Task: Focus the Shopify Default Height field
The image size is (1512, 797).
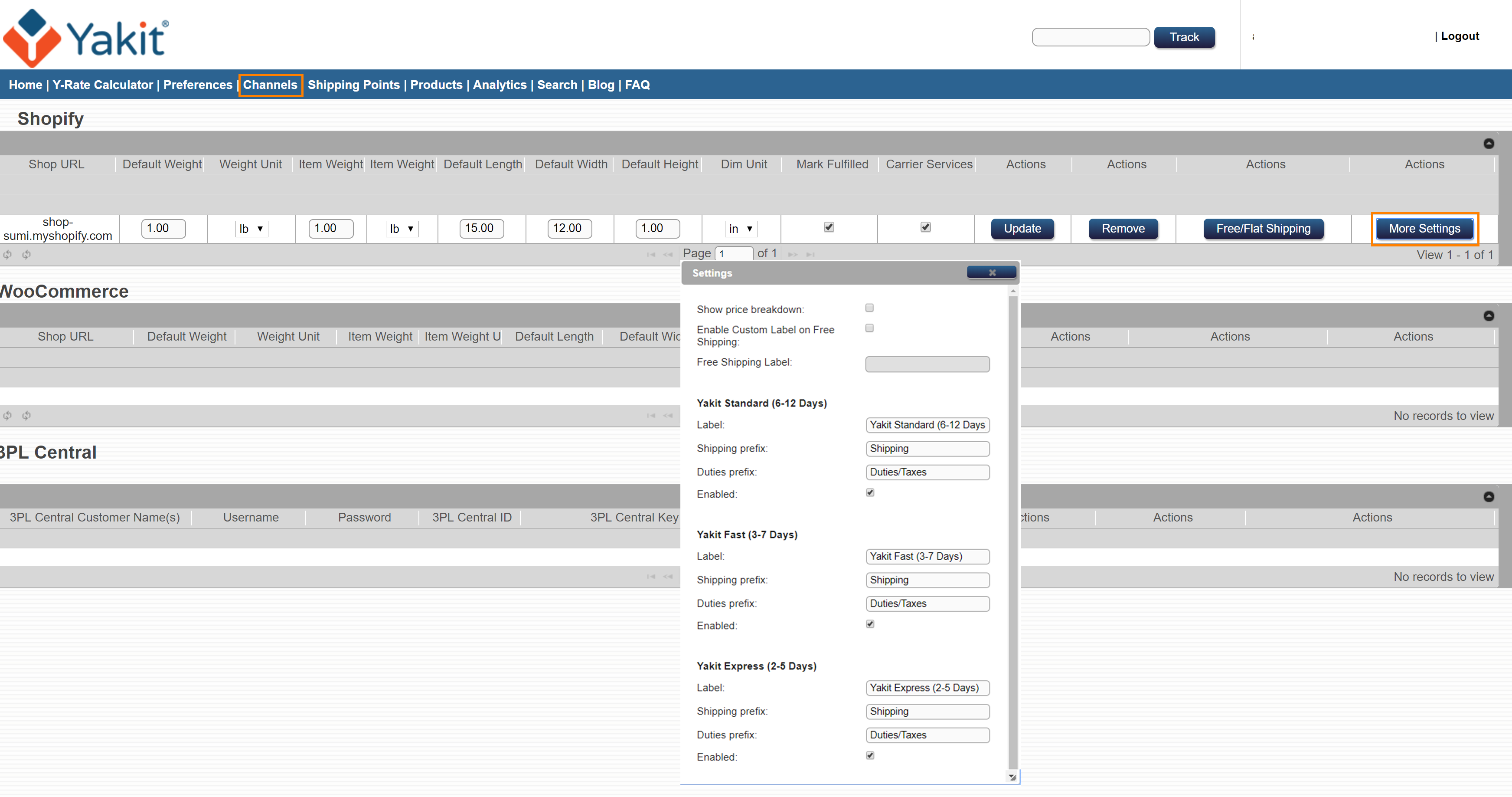Action: (657, 229)
